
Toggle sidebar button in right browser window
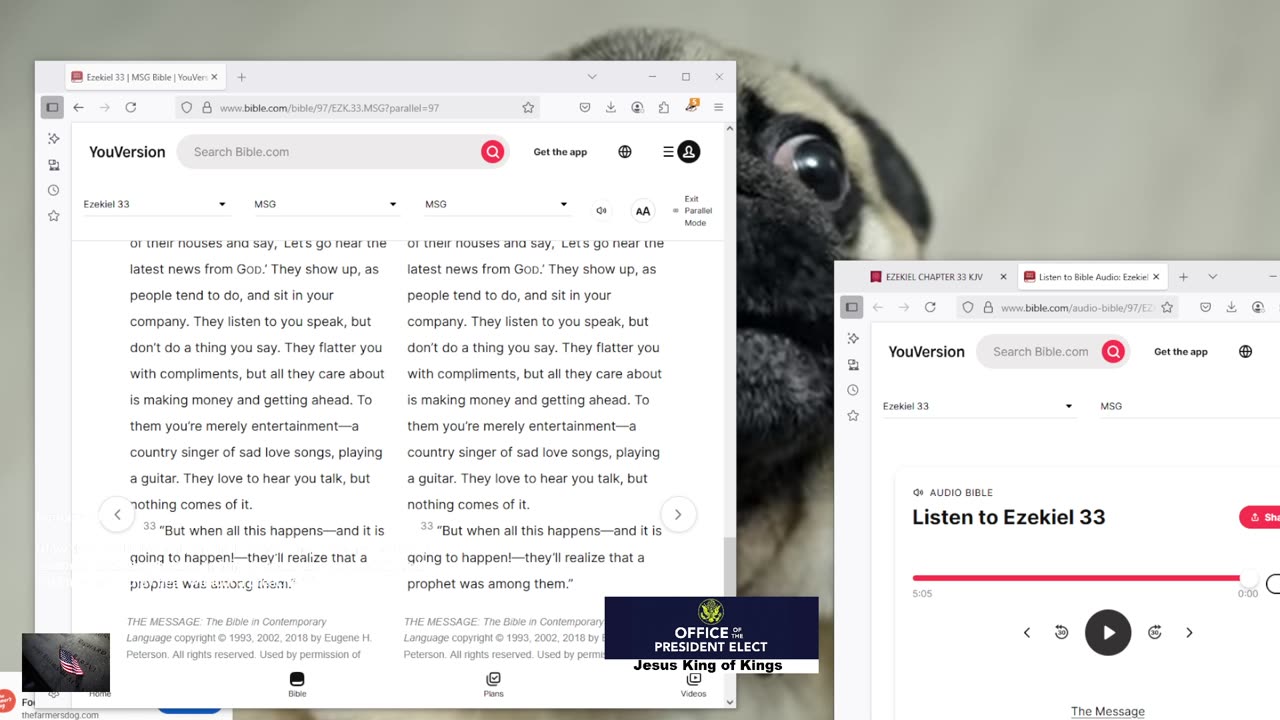click(852, 307)
